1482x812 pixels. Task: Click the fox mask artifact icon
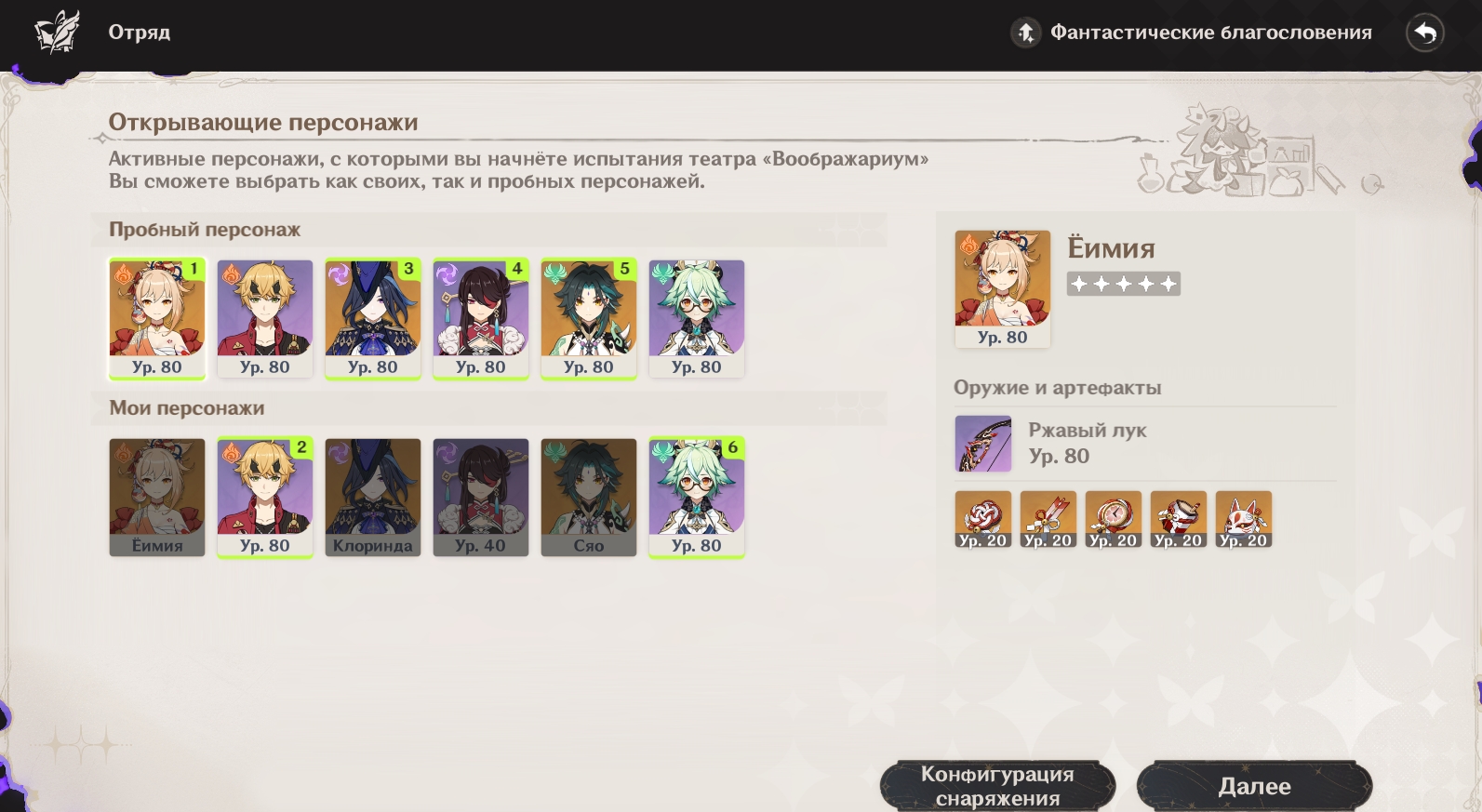coord(1244,519)
